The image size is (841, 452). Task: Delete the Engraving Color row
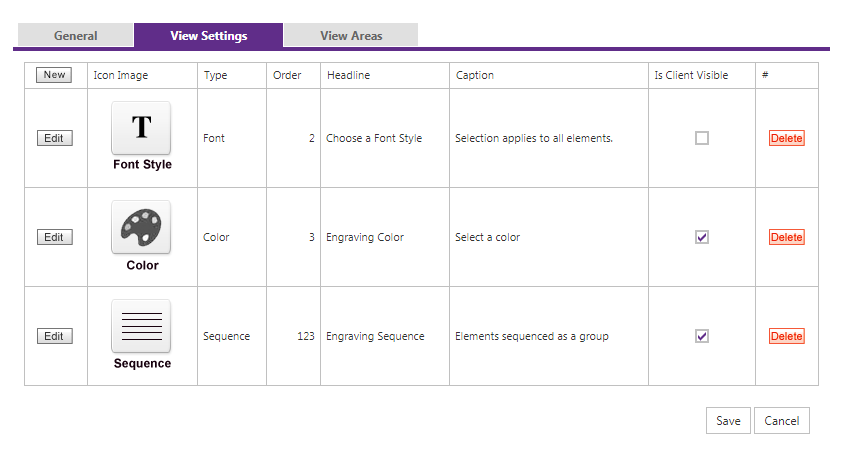786,237
